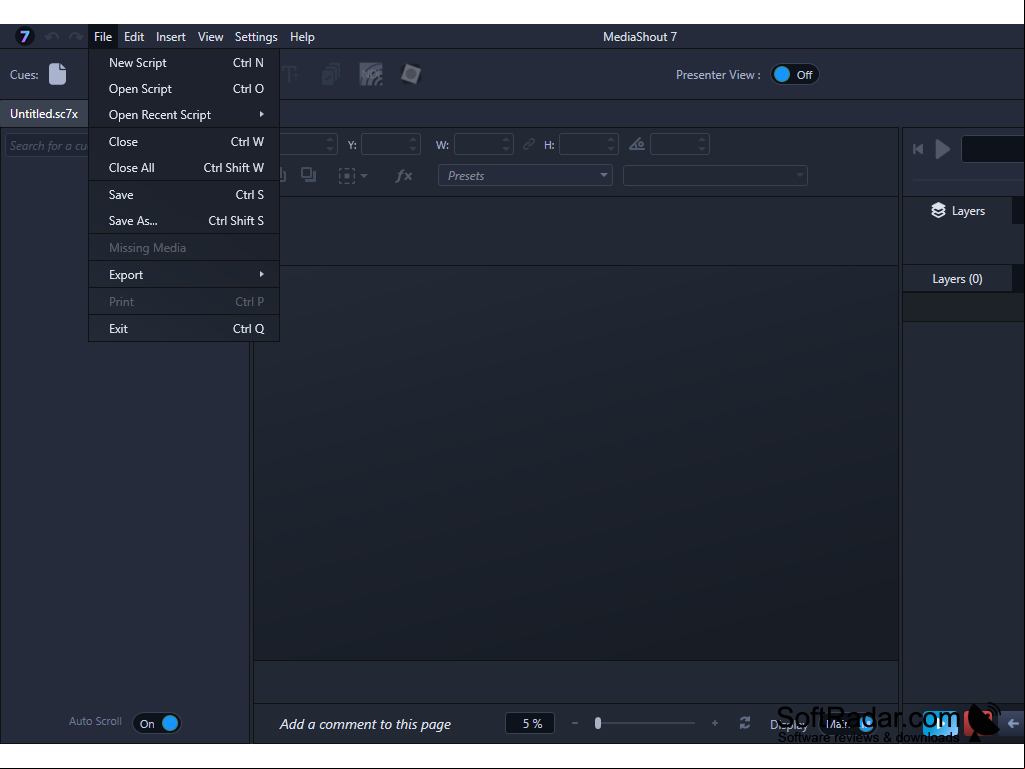The image size is (1025, 769).
Task: Click the media timecode display field
Action: click(x=993, y=149)
